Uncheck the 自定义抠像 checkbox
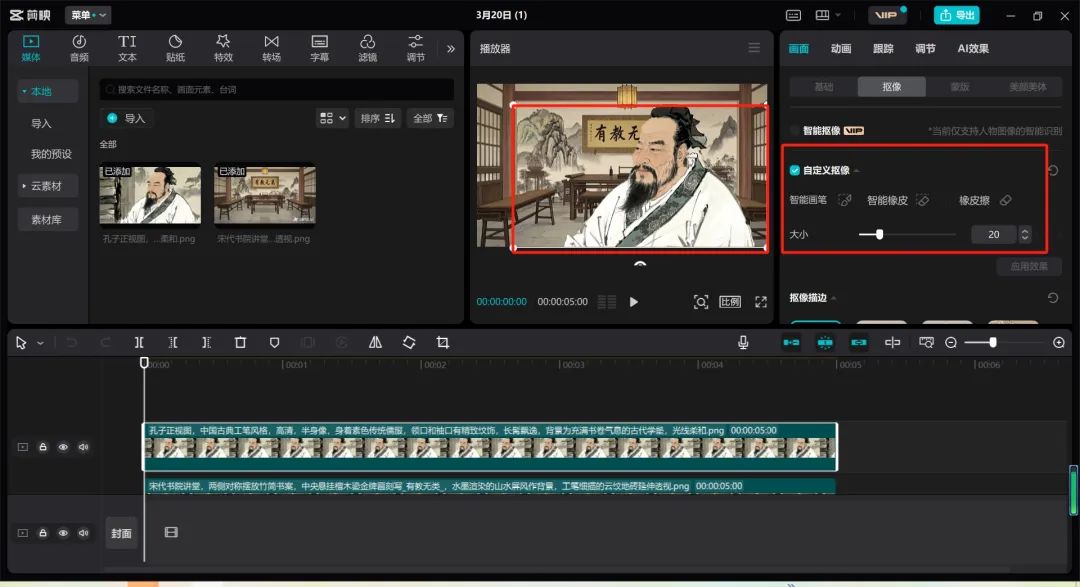Image resolution: width=1080 pixels, height=587 pixels. [795, 170]
